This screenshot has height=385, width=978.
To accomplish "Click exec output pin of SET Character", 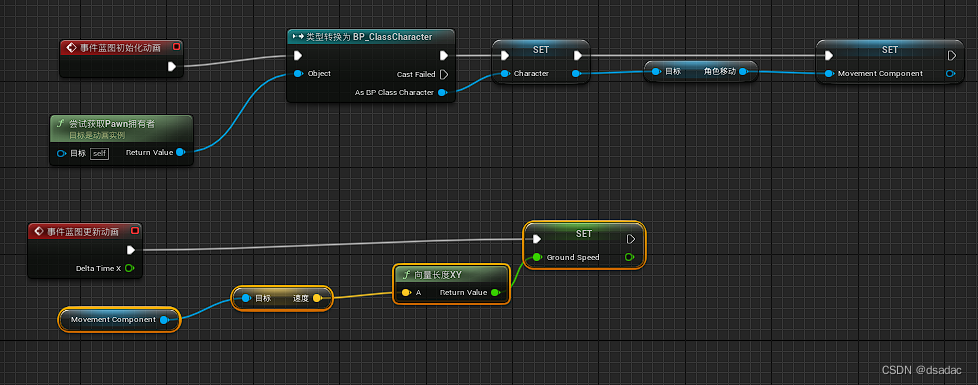I will tap(578, 56).
